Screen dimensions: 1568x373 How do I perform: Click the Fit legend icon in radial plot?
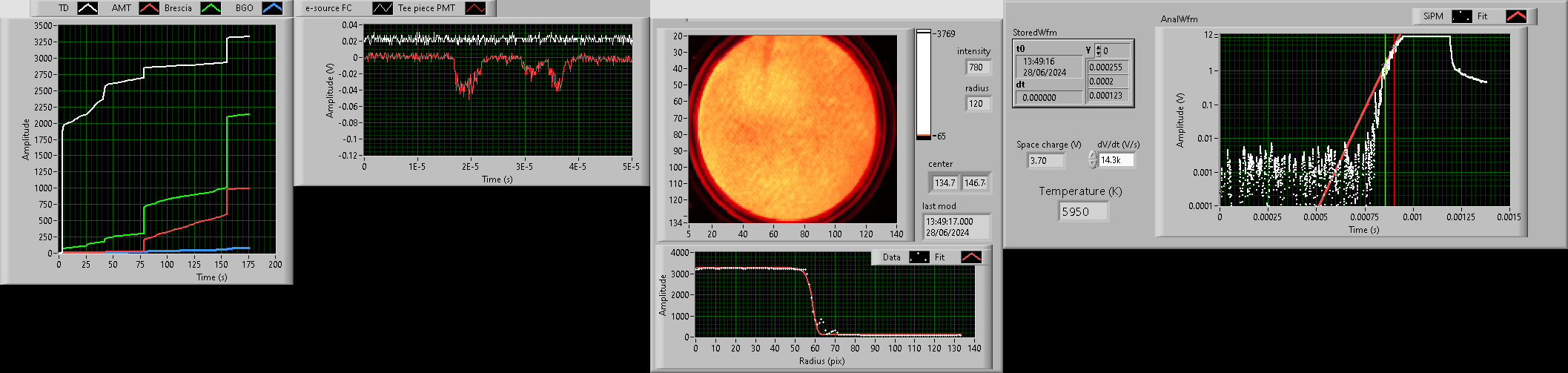[x=970, y=257]
